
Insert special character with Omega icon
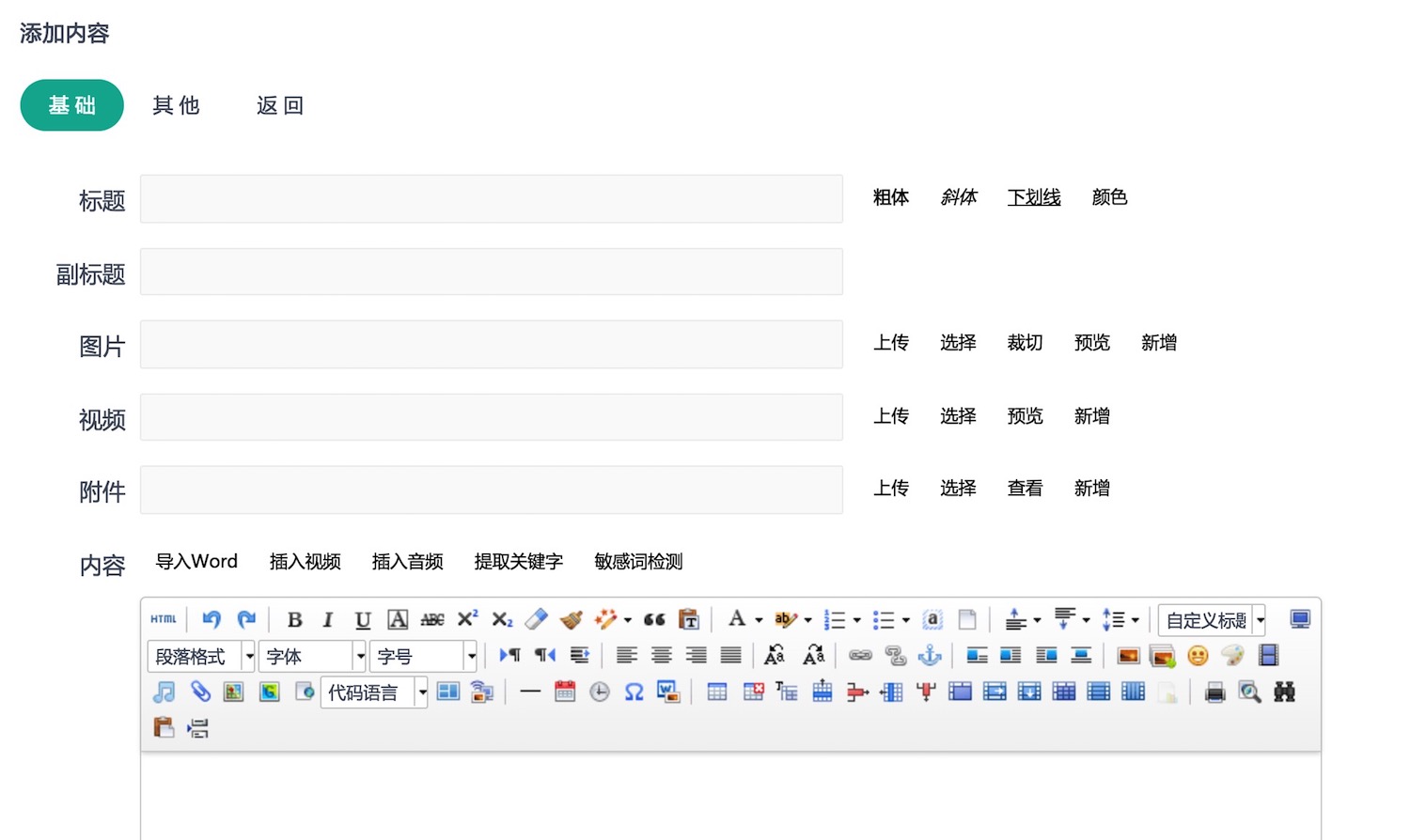tap(634, 692)
